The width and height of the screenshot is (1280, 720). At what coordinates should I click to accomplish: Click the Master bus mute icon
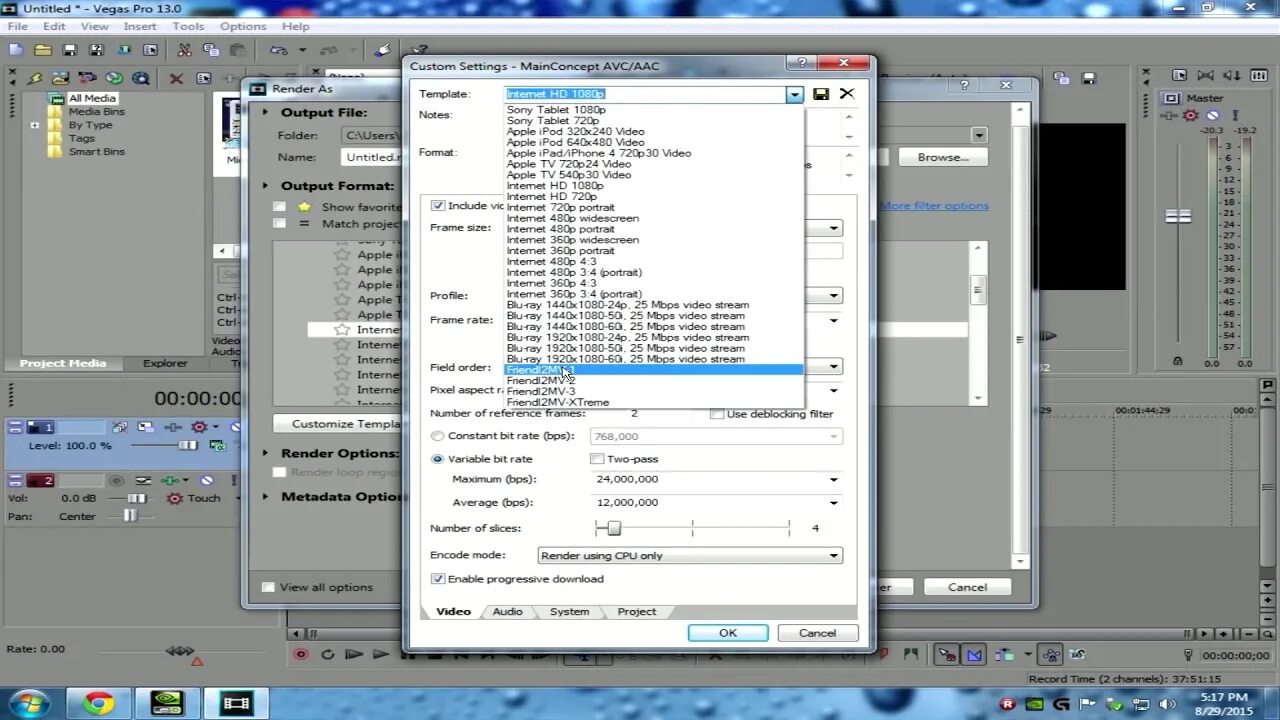click(1212, 115)
